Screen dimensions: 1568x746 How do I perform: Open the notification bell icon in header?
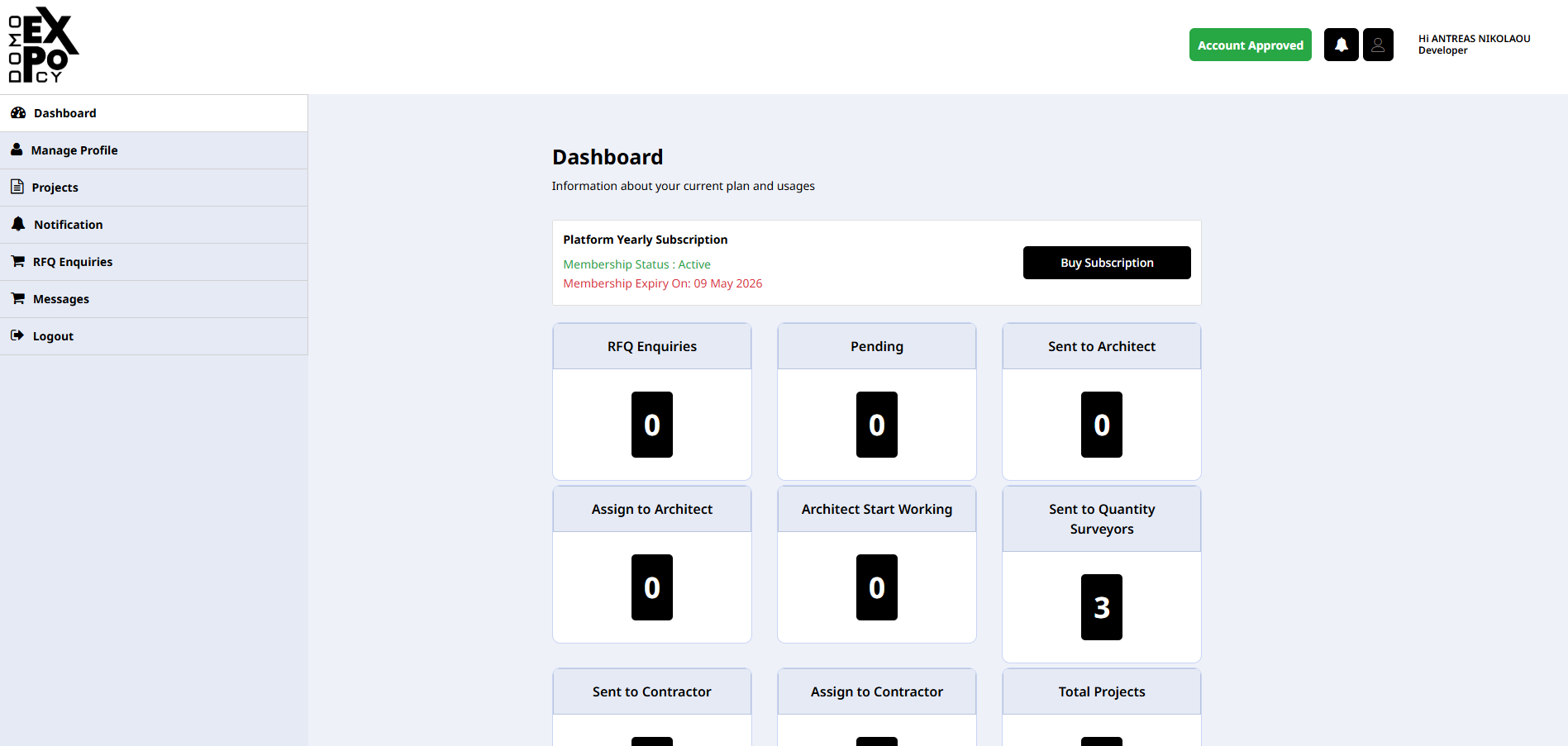(1341, 45)
